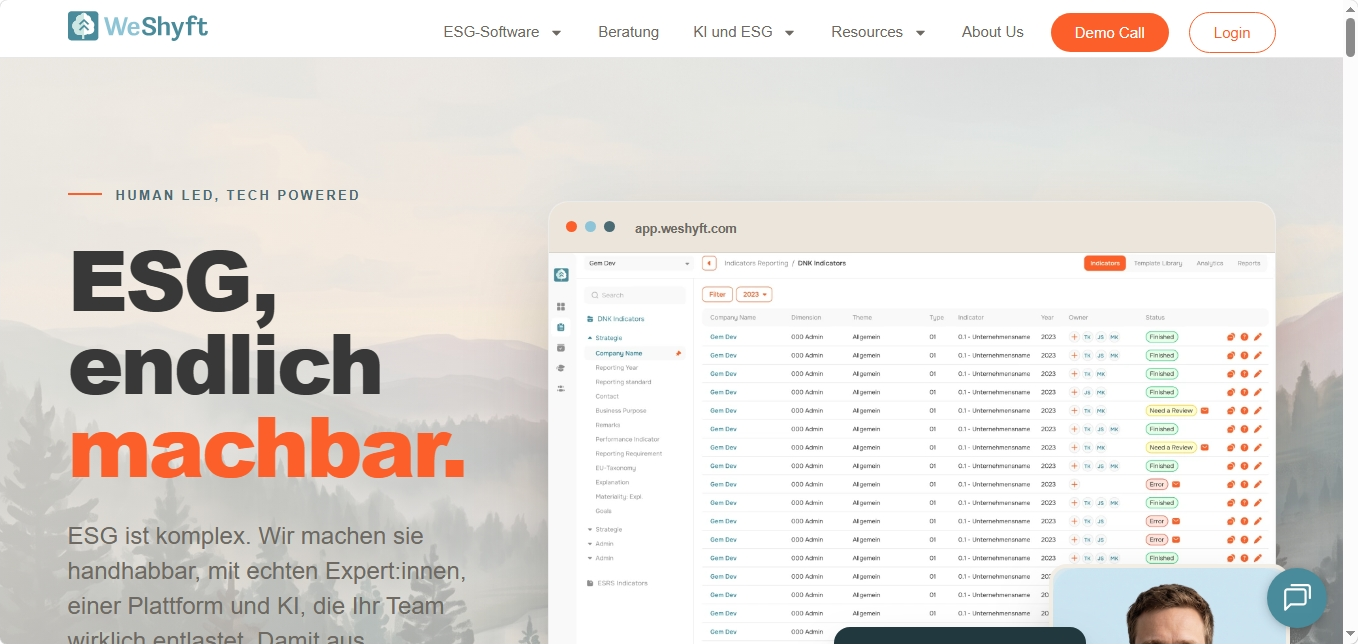The image size is (1358, 644).
Task: Select Performance Indicator in the sidebar
Action: [x=627, y=439]
